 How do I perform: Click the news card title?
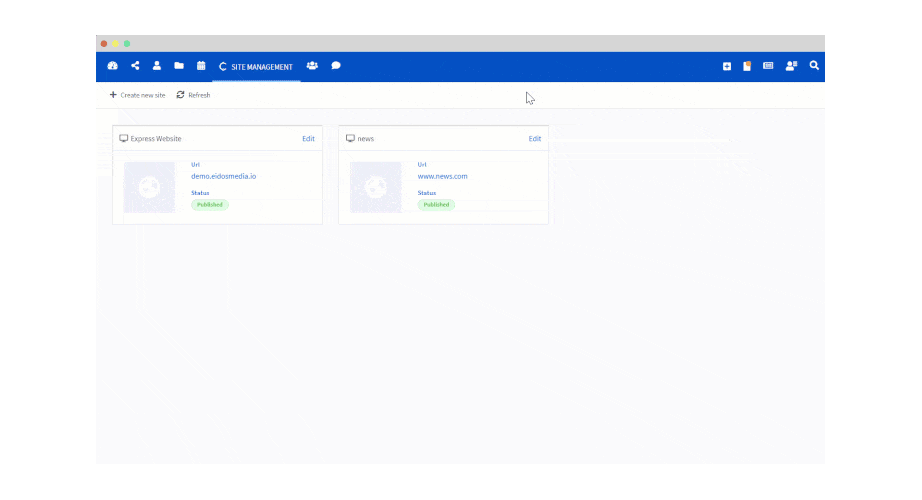point(365,139)
